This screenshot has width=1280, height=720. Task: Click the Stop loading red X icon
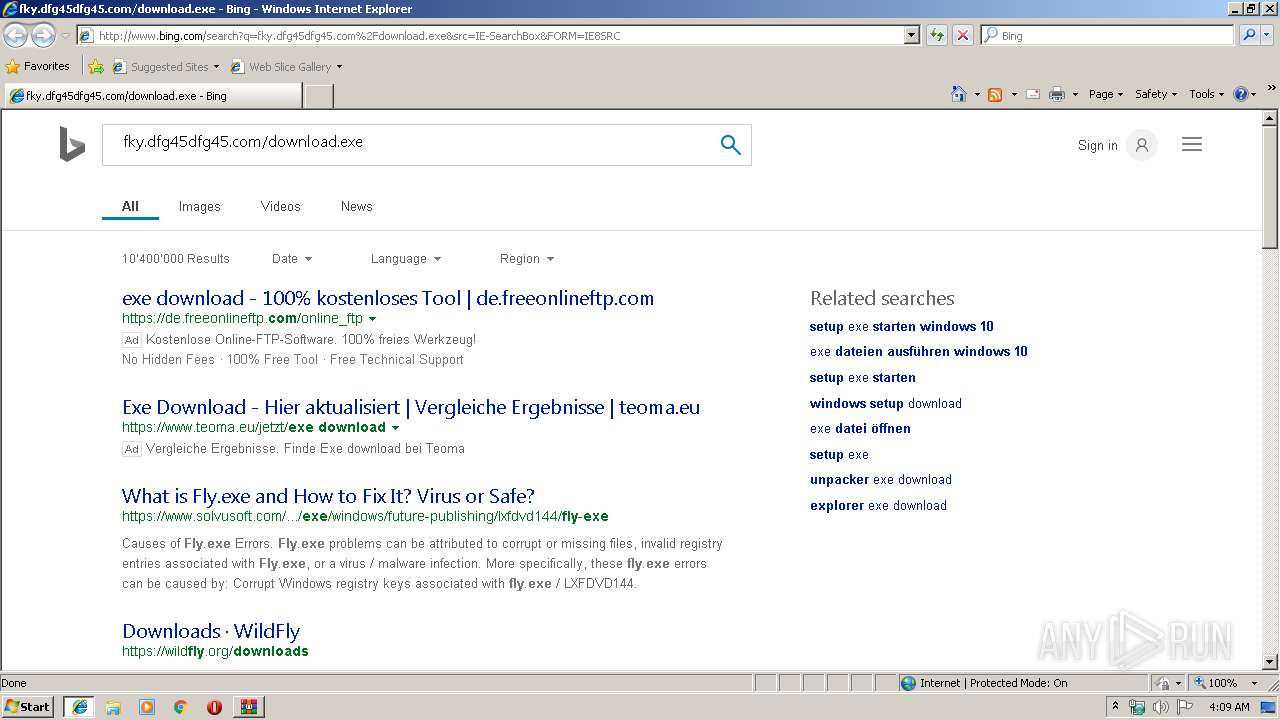[962, 35]
